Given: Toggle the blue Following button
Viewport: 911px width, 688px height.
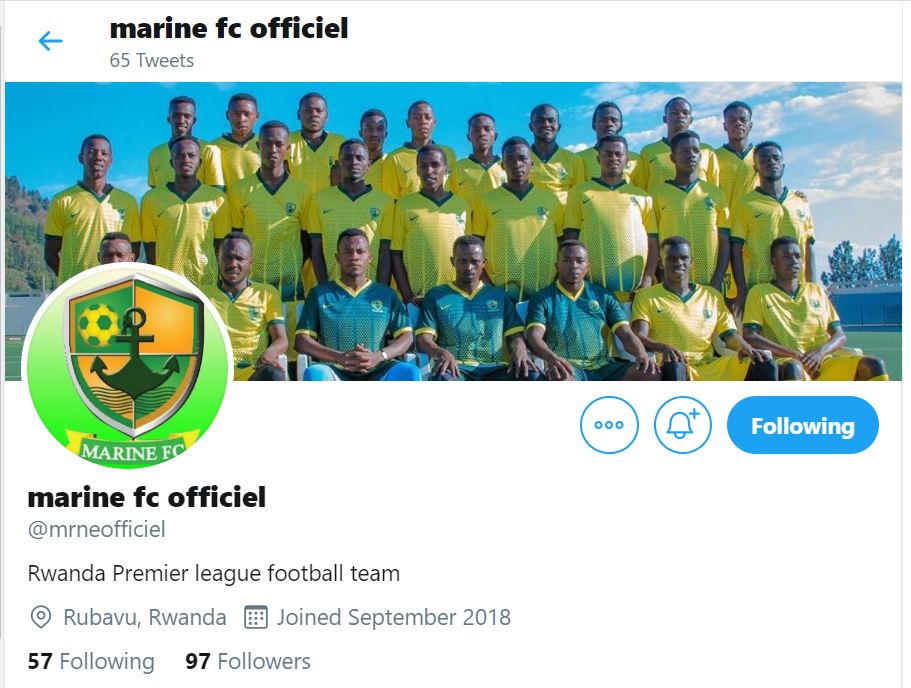Looking at the screenshot, I should [x=802, y=425].
